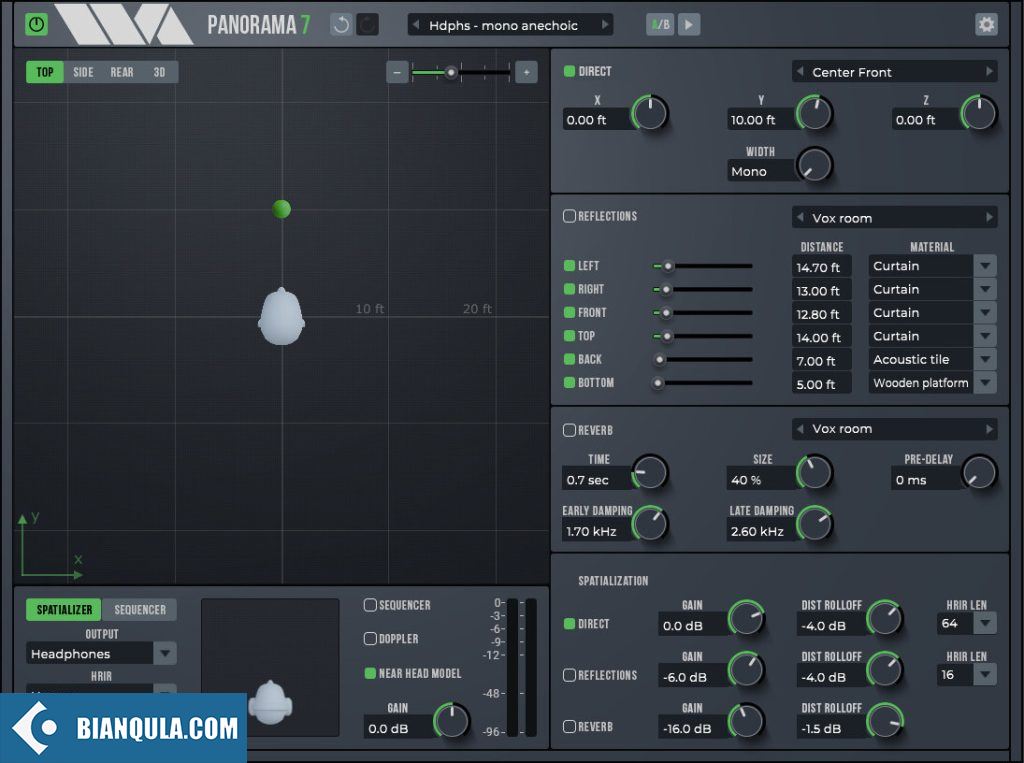Screen dimensions: 1024x763
Task: Select the Sequencer tab
Action: pos(140,609)
